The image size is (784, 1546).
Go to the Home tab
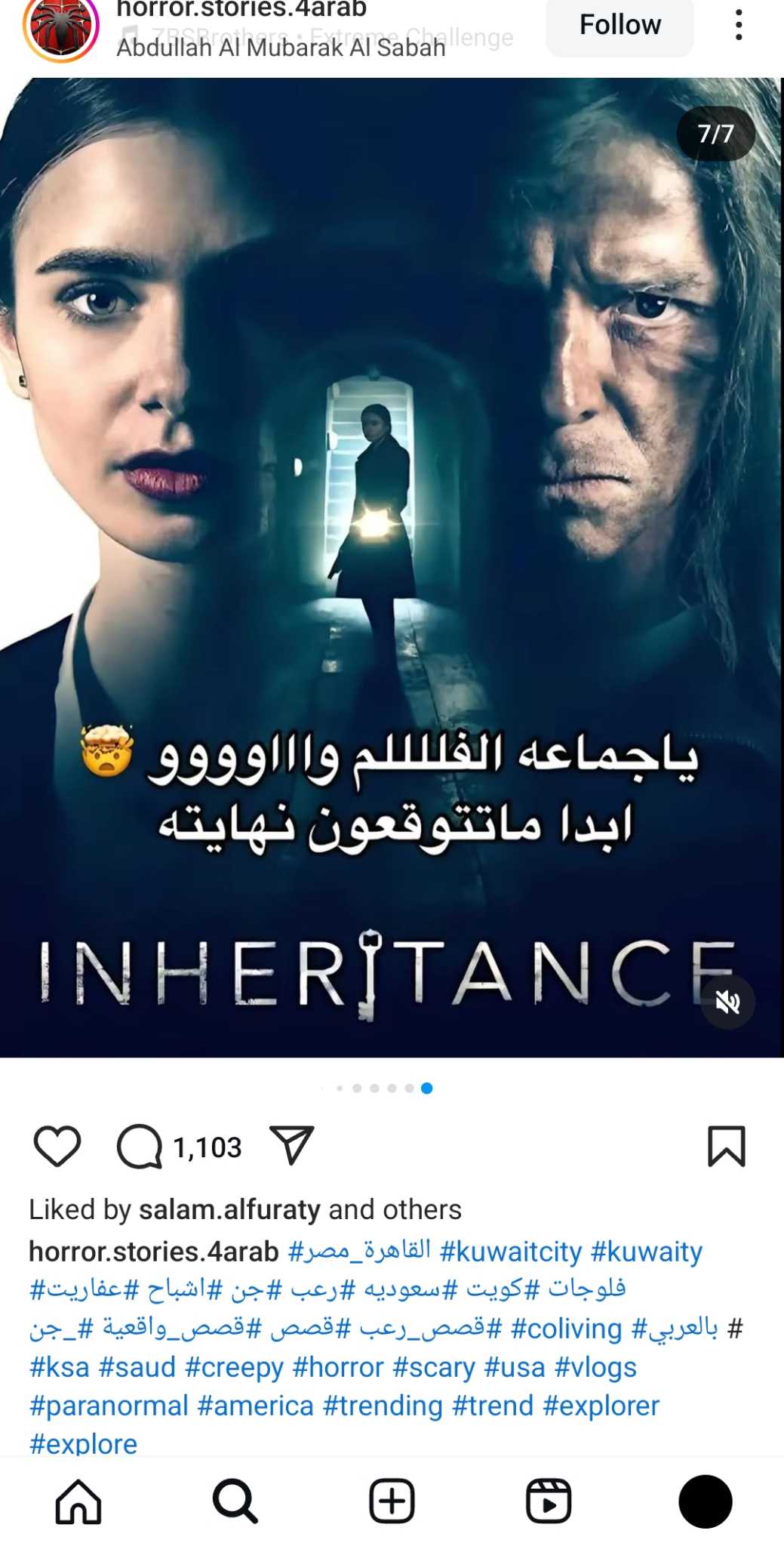coord(78,1501)
